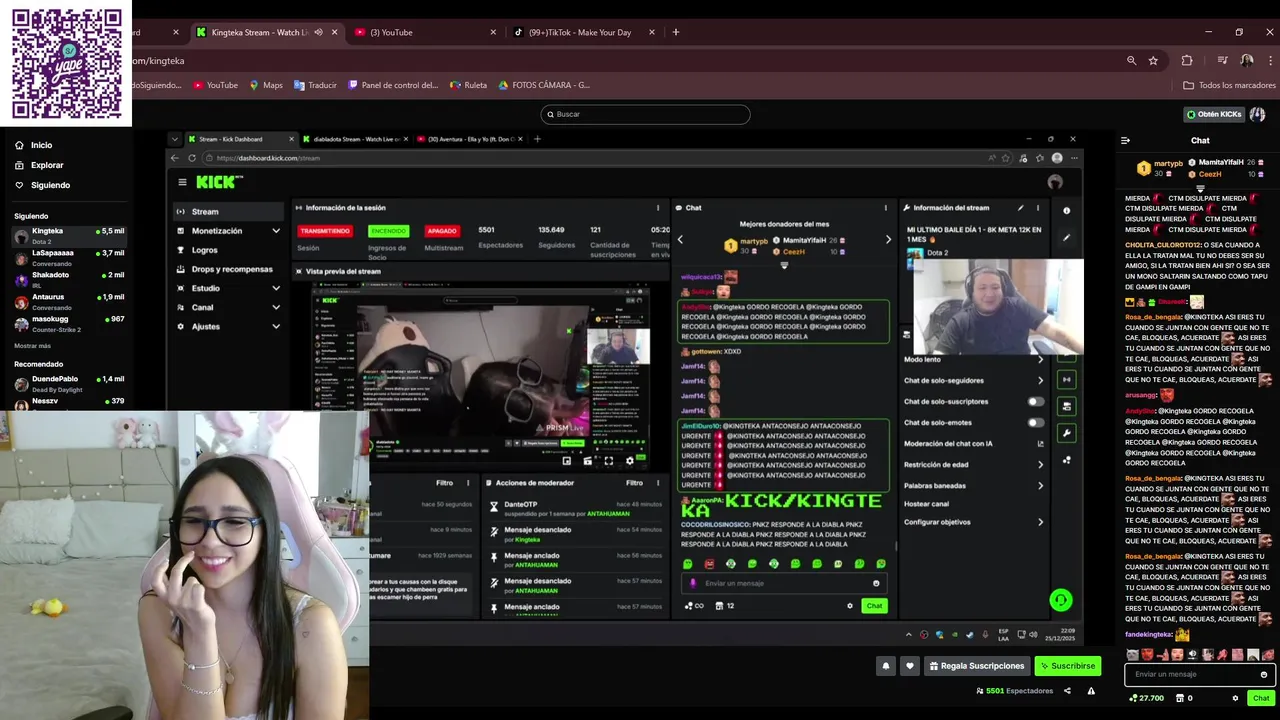Select Stream in the dashboard sidebar
This screenshot has height=720, width=1280.
(228, 211)
